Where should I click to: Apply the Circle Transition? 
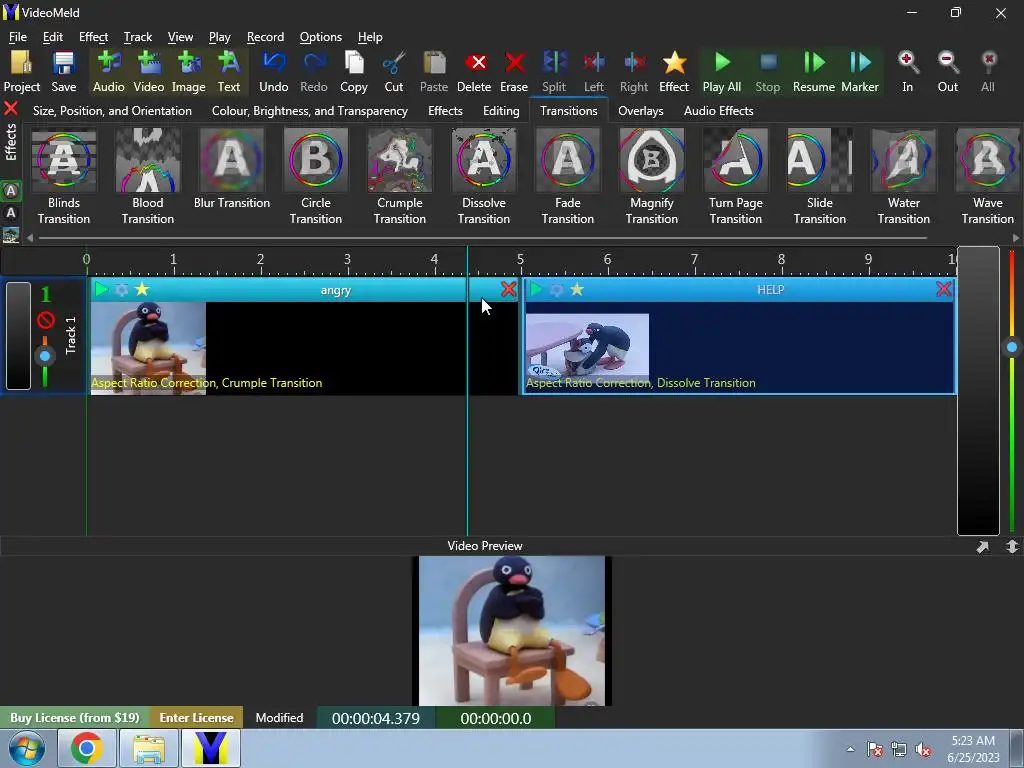(x=315, y=176)
